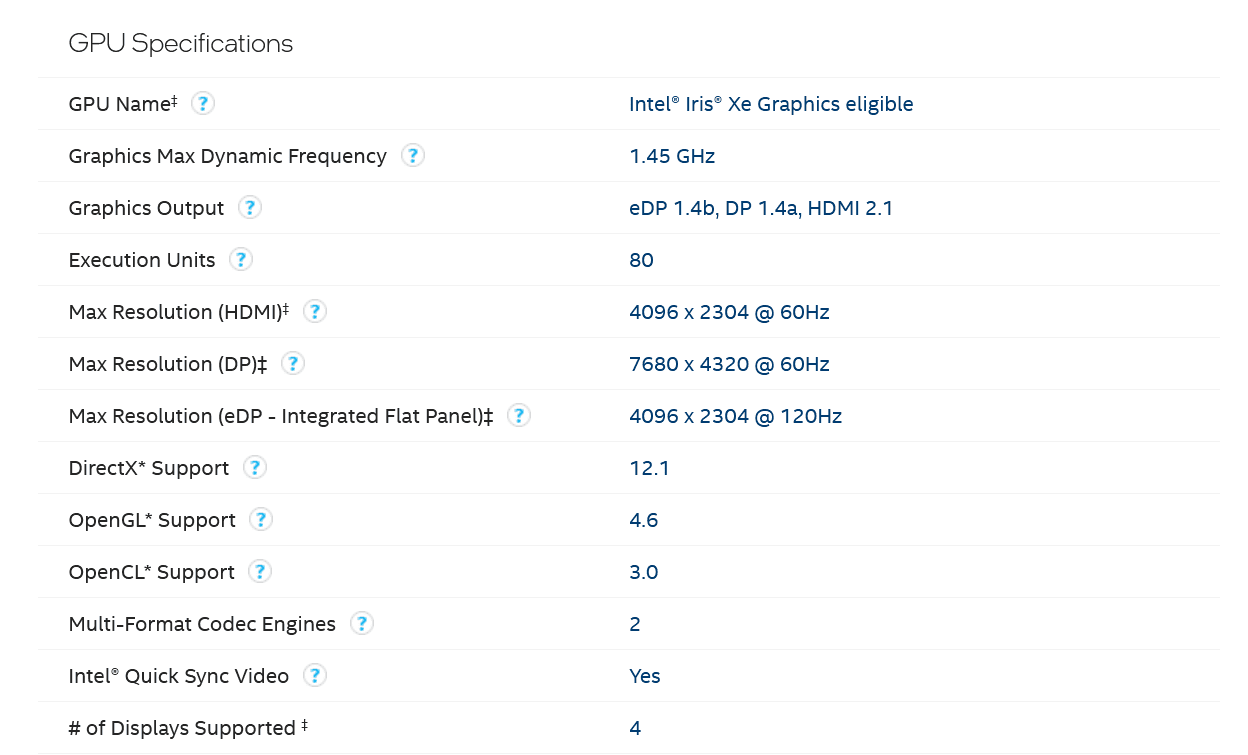Click the Intel Iris Xe Graphics eligible value
This screenshot has width=1248, height=755.
tap(771, 104)
